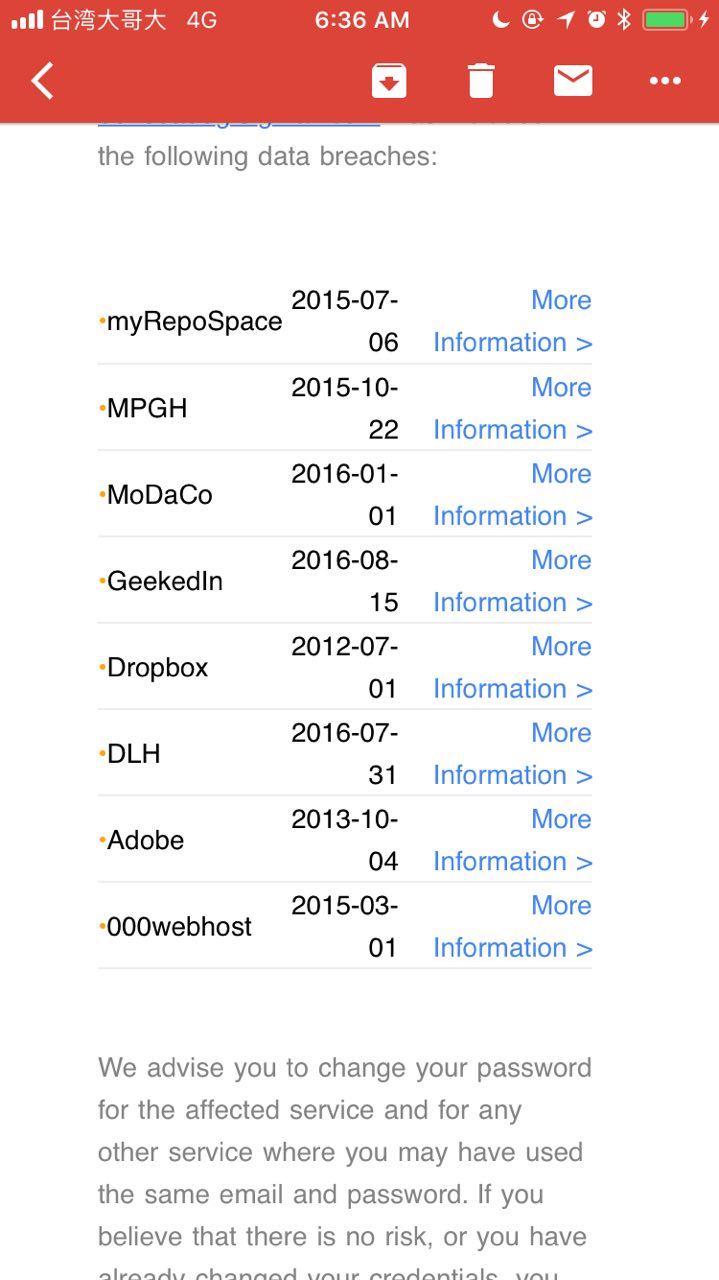
Task: Open More Information for MPGH breach
Action: pyautogui.click(x=512, y=408)
